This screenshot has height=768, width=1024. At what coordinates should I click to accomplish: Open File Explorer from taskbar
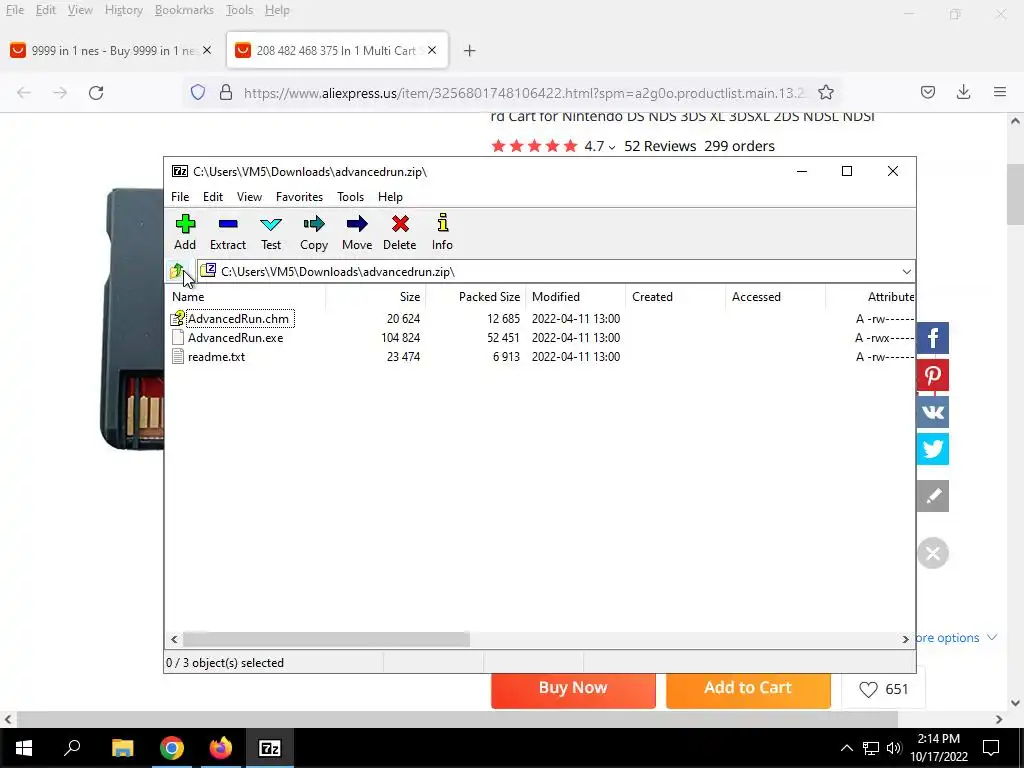tap(122, 748)
